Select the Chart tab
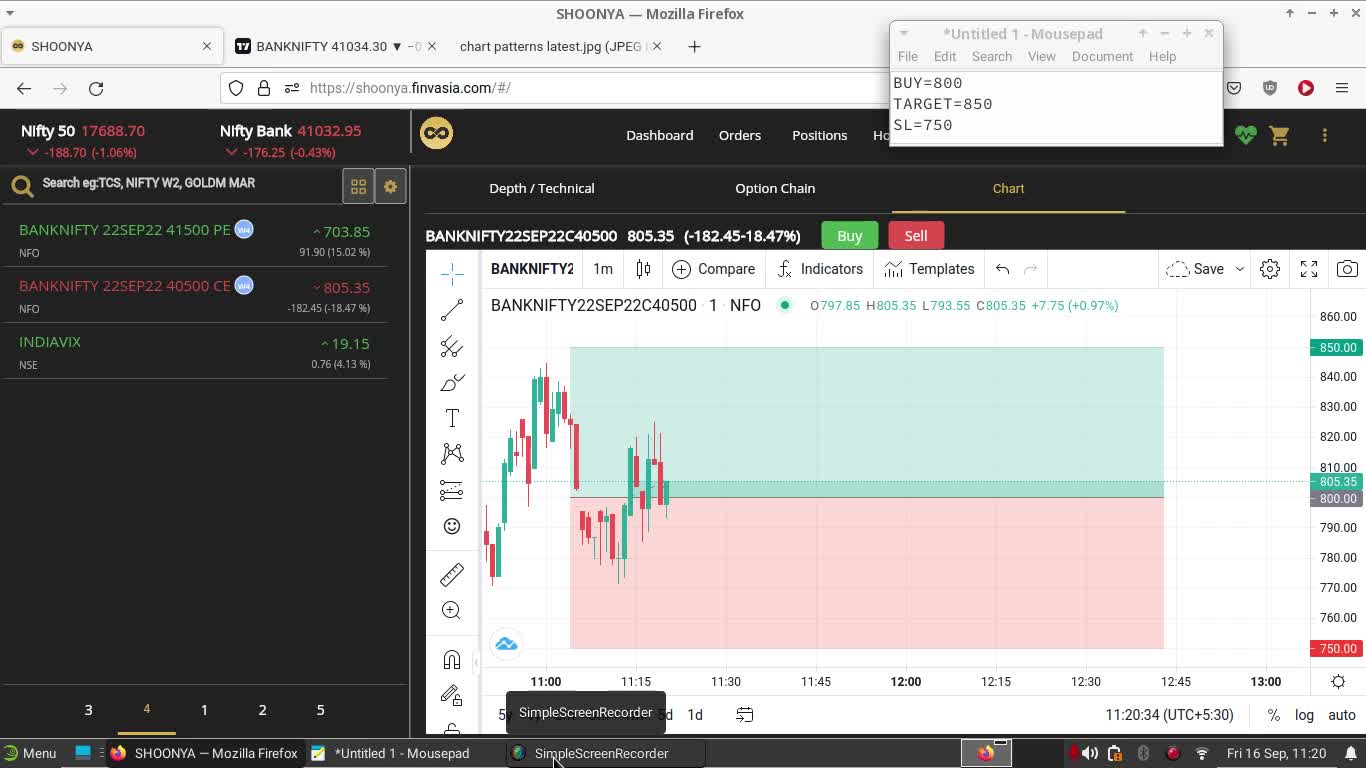This screenshot has width=1366, height=768. (x=1008, y=188)
